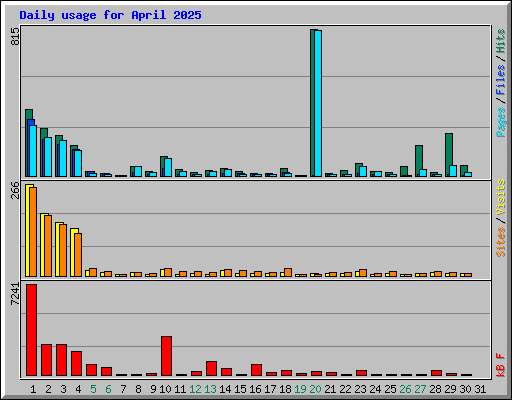The image size is (512, 400).
Task: Click the cyan pages bar for day 10
Action: click(x=168, y=167)
